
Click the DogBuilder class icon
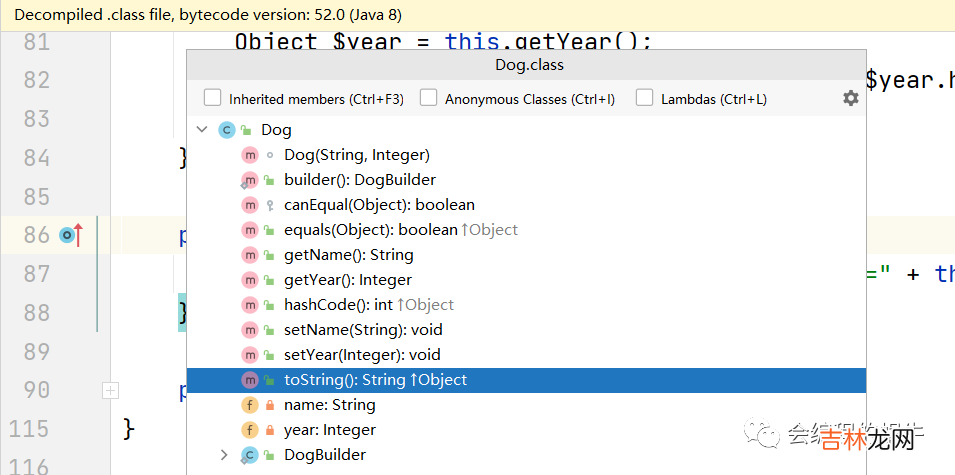tap(249, 455)
